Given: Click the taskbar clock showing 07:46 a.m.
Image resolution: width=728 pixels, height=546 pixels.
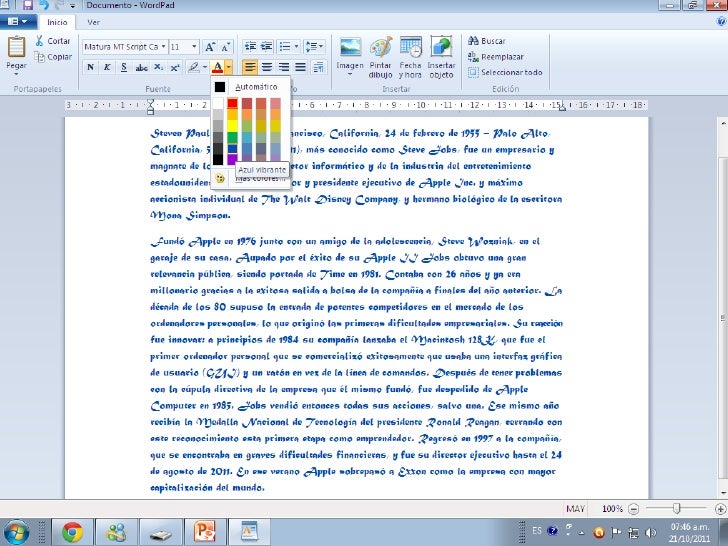Looking at the screenshot, I should pos(689,527).
